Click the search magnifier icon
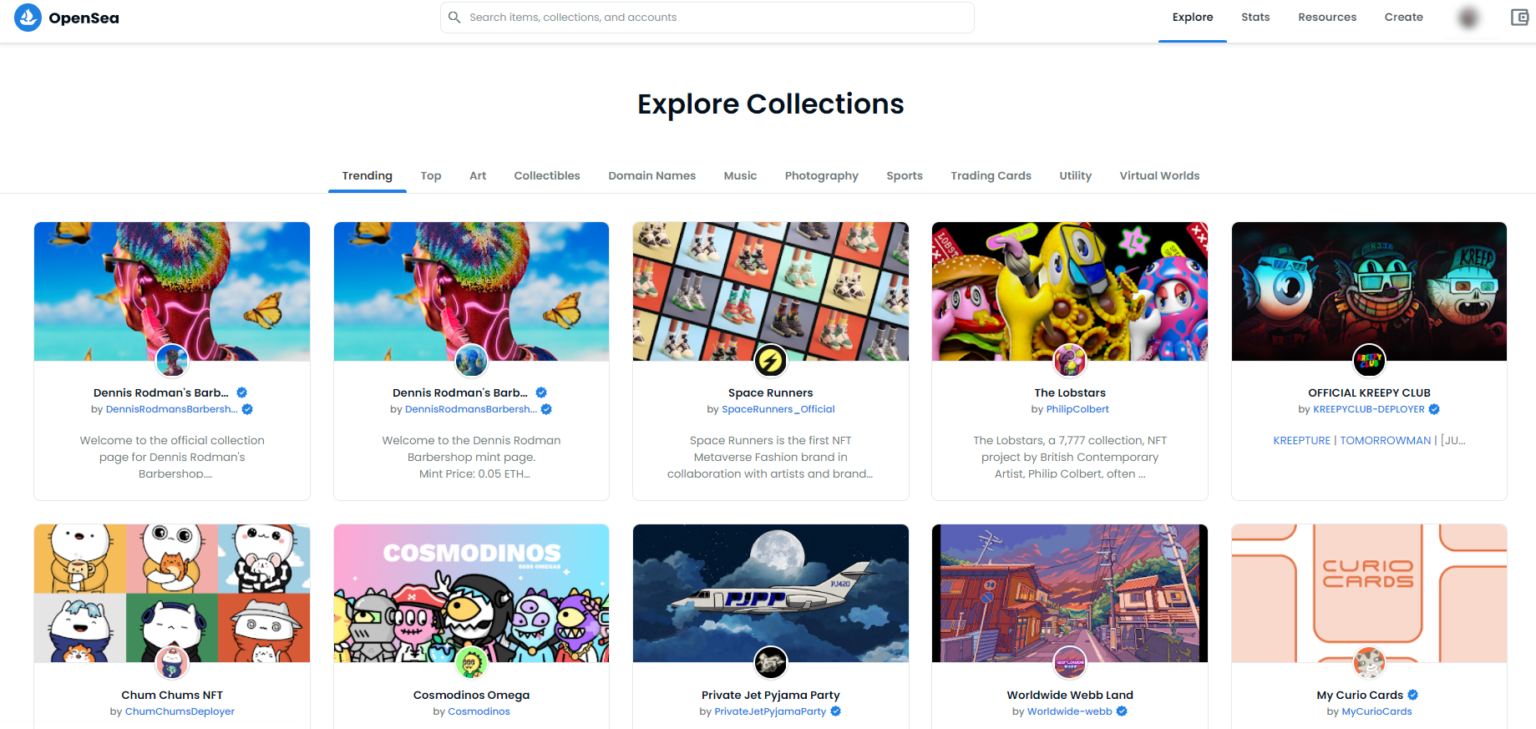Viewport: 1536px width, 729px height. 454,17
